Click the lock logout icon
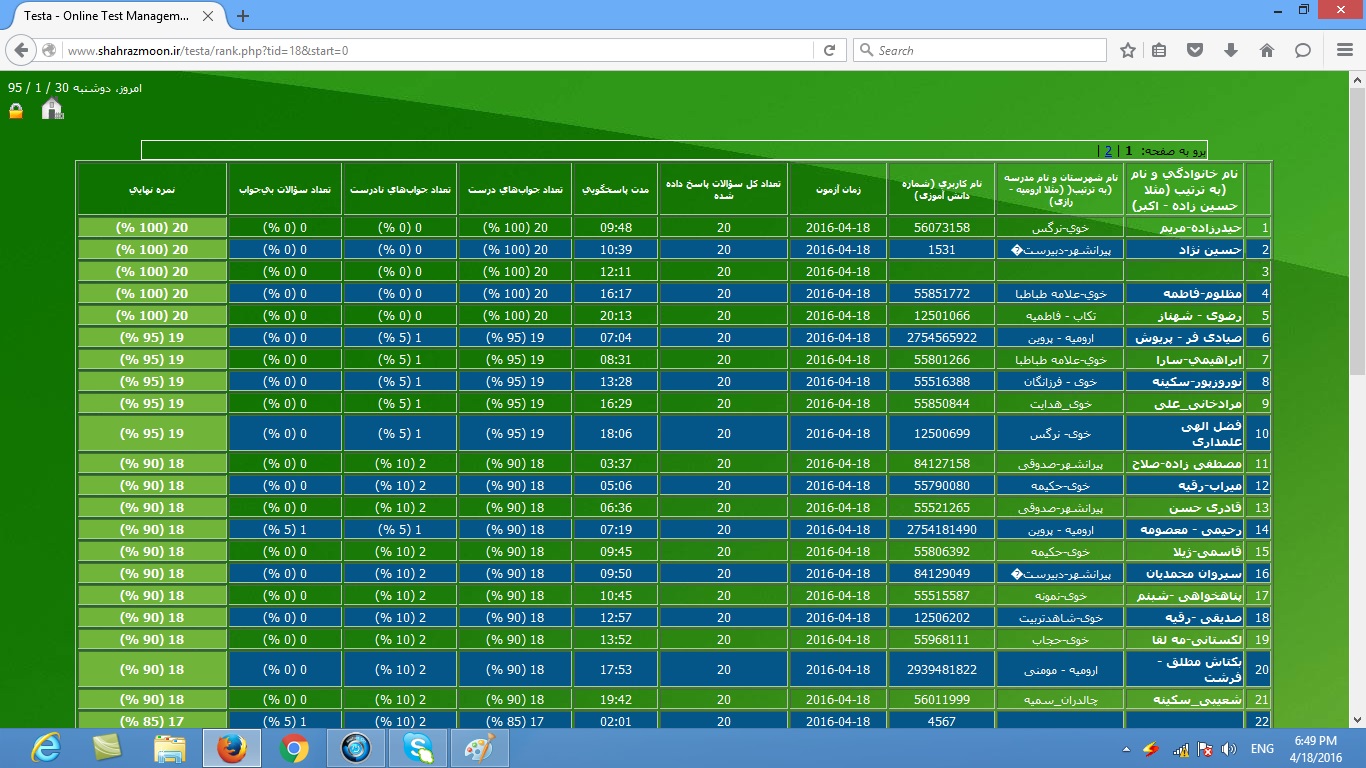Image resolution: width=1366 pixels, height=768 pixels. [16, 111]
